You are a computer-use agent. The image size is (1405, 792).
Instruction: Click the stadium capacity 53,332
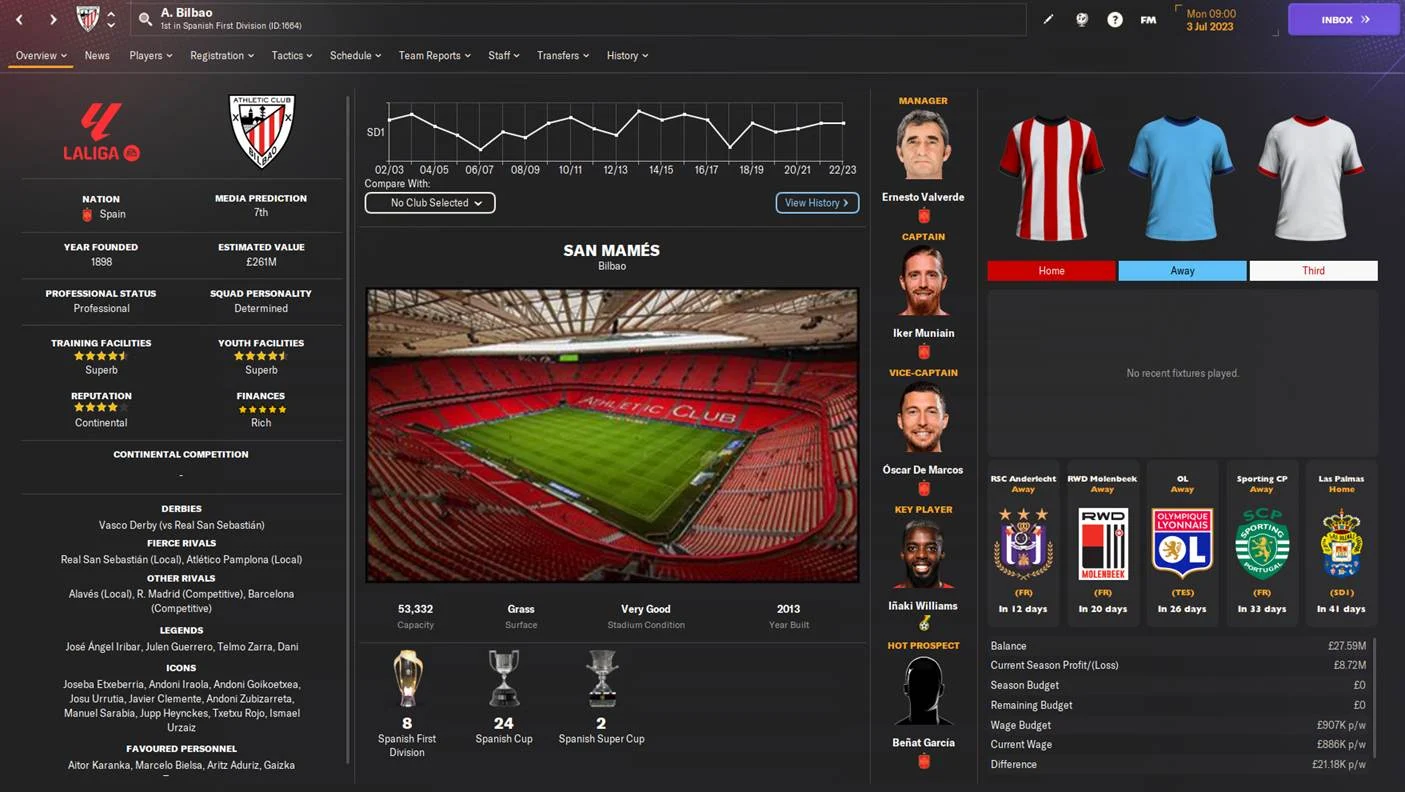point(415,609)
